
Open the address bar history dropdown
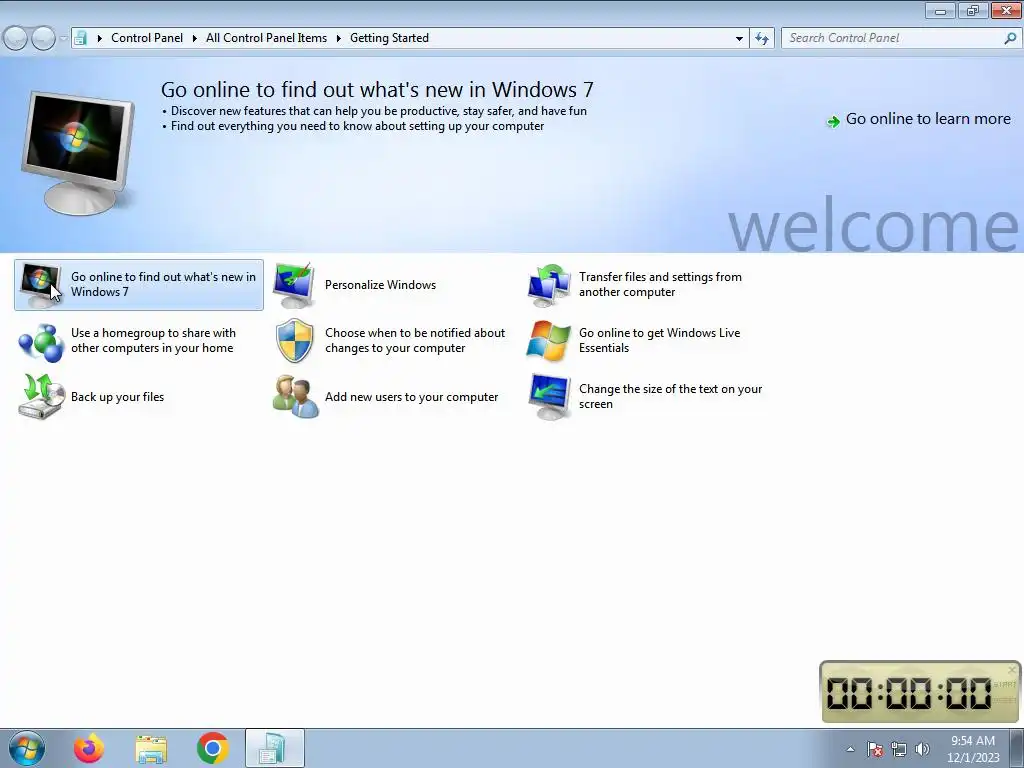[x=739, y=38]
